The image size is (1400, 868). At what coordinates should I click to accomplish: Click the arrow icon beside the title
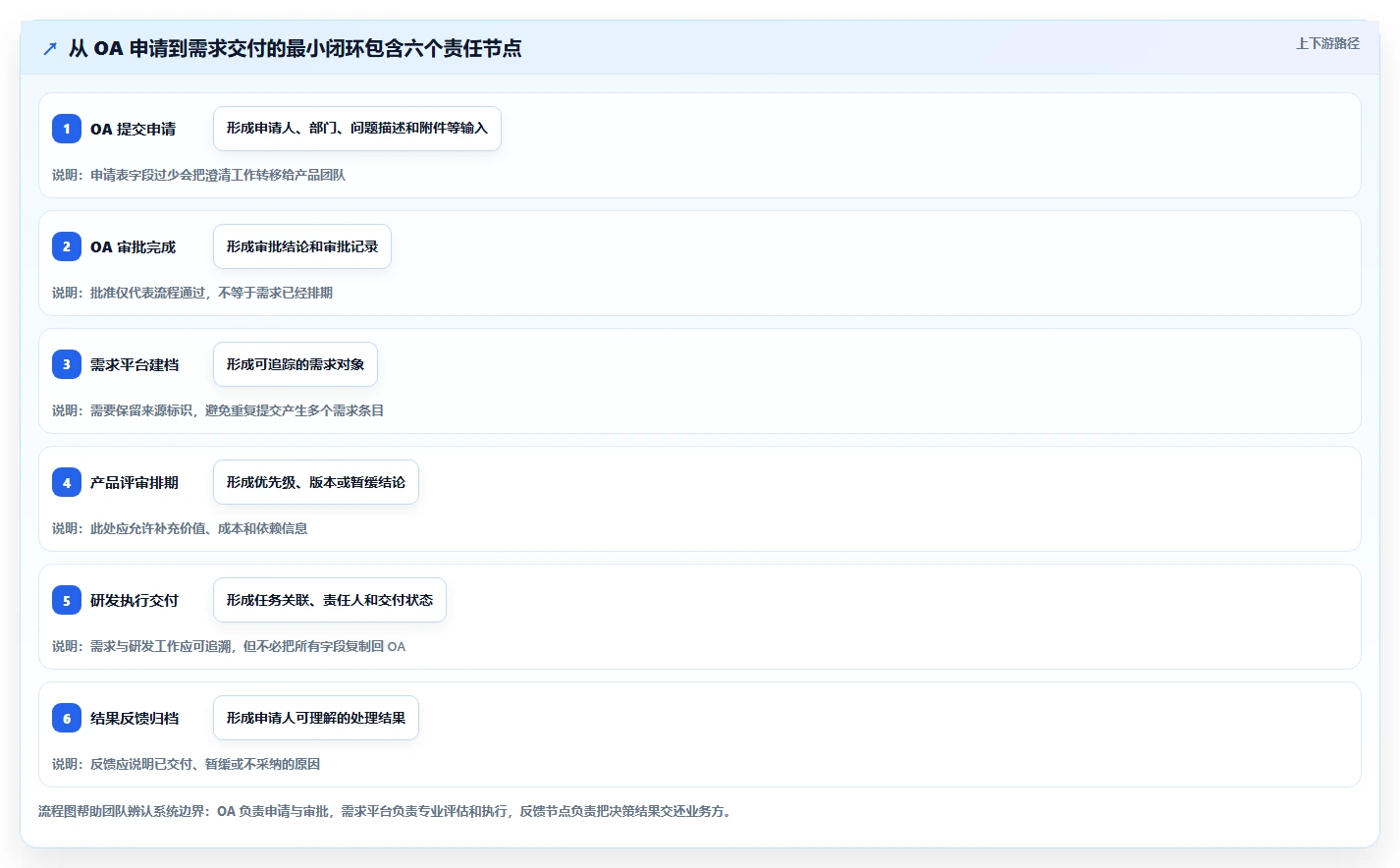tap(50, 48)
